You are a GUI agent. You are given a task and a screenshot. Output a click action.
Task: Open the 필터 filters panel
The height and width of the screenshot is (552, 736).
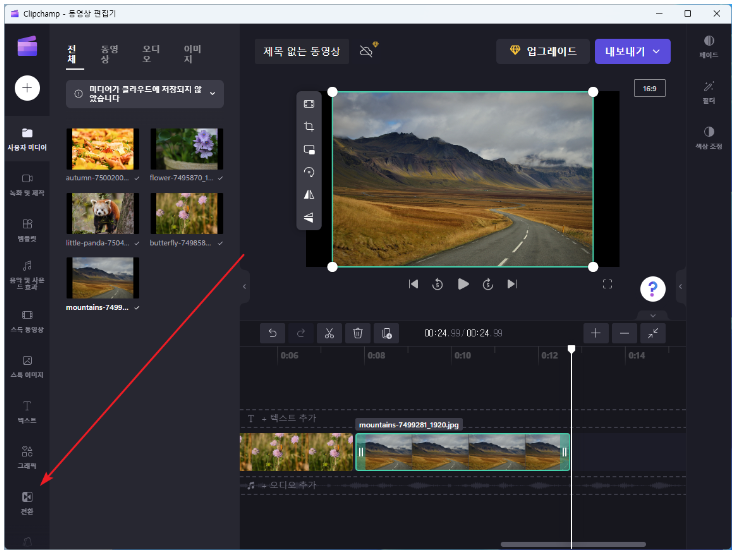pyautogui.click(x=709, y=92)
